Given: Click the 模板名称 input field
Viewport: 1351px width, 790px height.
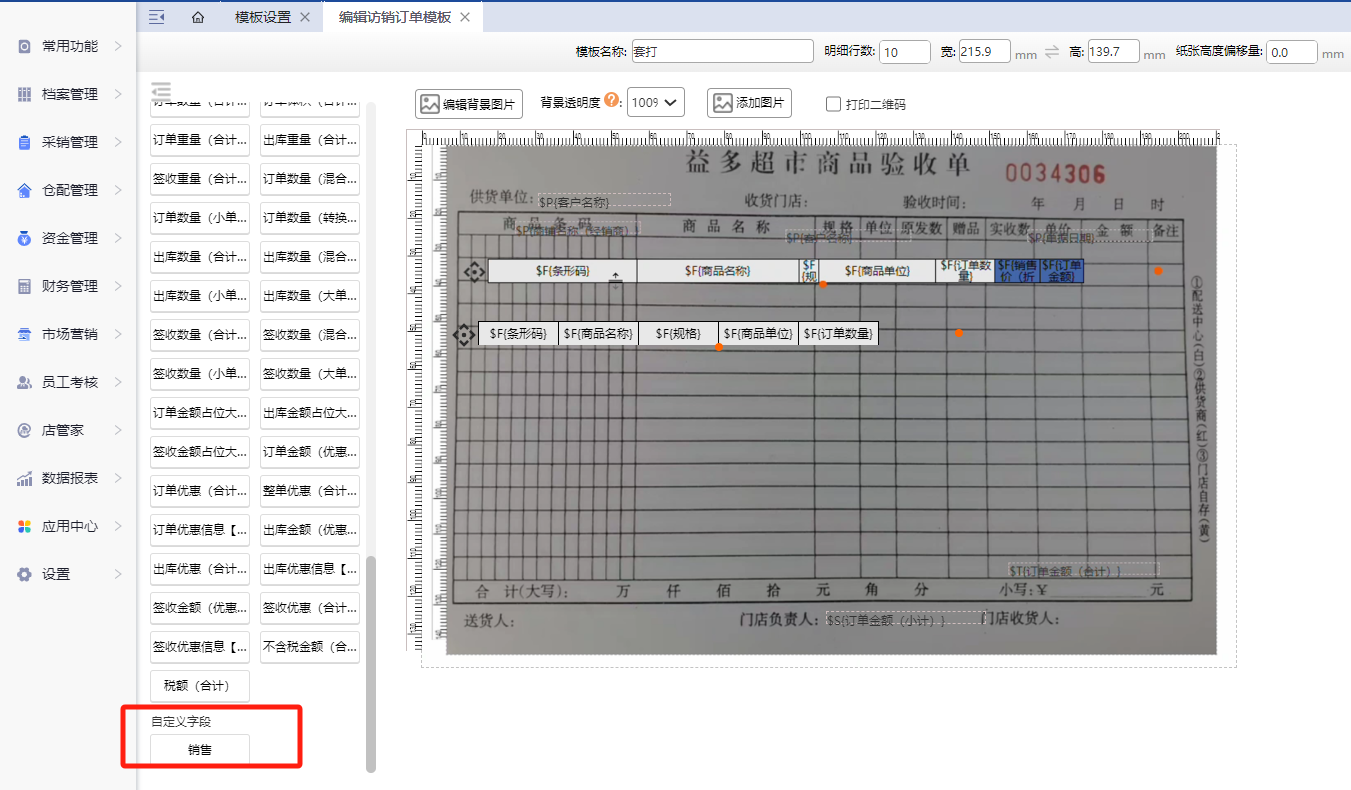Looking at the screenshot, I should (x=722, y=52).
